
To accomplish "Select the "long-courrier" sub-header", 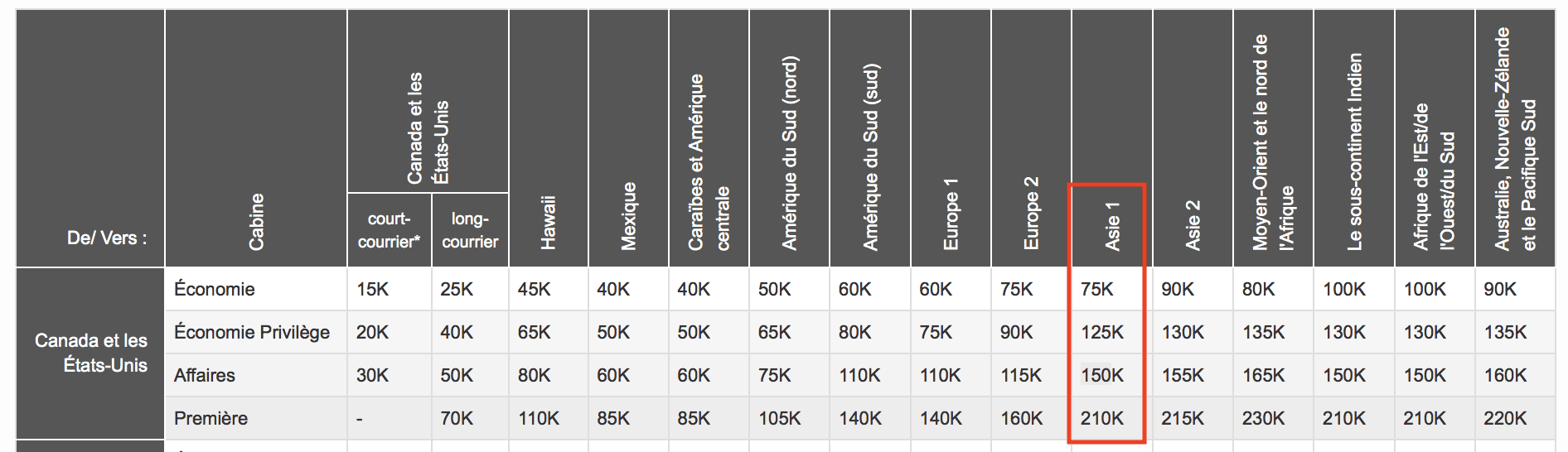I will [x=470, y=230].
